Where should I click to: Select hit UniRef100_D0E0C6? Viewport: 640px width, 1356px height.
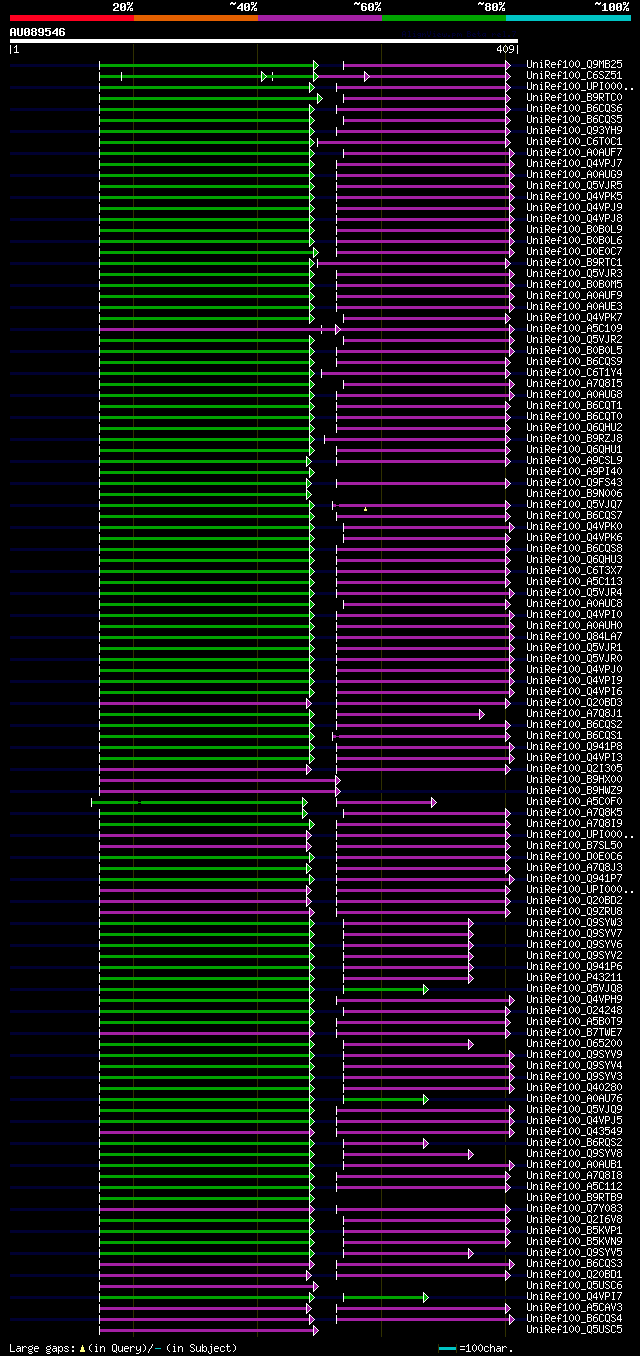coord(574,856)
